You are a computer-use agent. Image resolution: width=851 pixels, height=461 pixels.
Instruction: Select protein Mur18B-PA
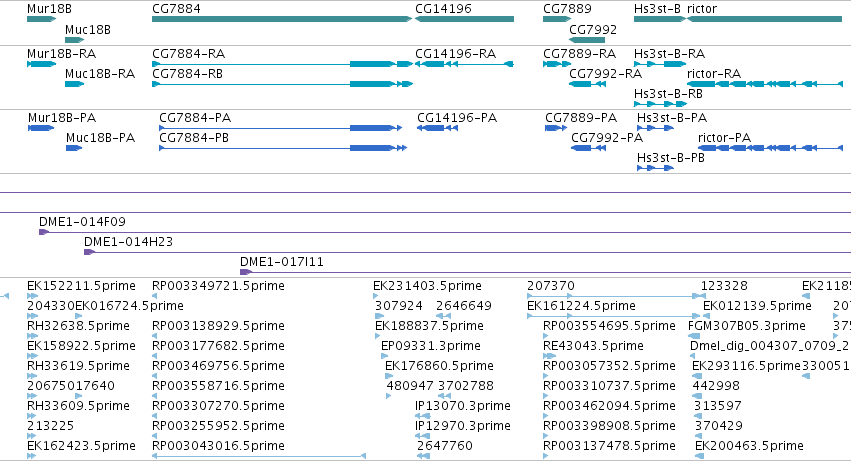pyautogui.click(x=62, y=118)
